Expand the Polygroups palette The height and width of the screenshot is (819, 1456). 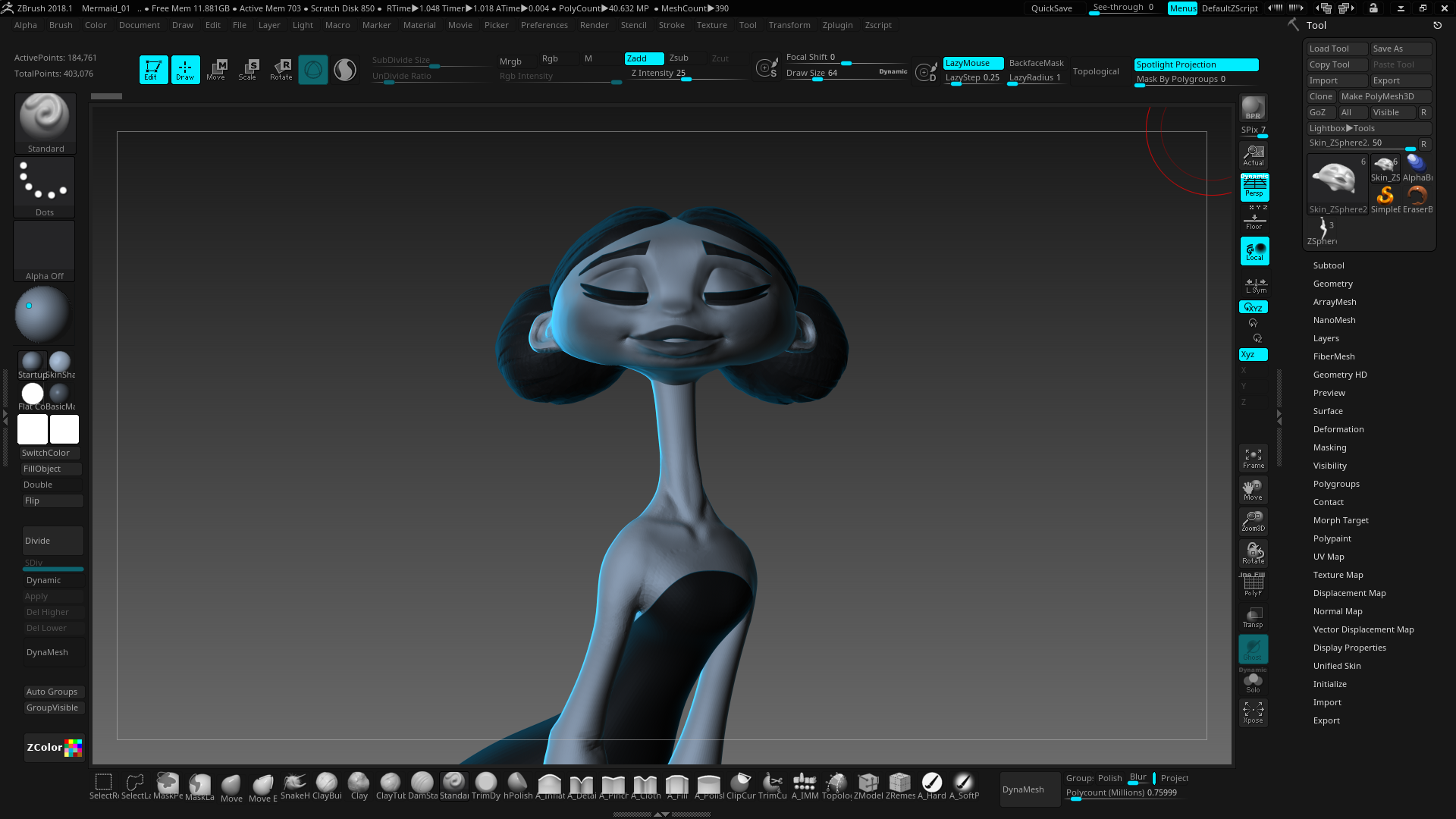click(1336, 484)
